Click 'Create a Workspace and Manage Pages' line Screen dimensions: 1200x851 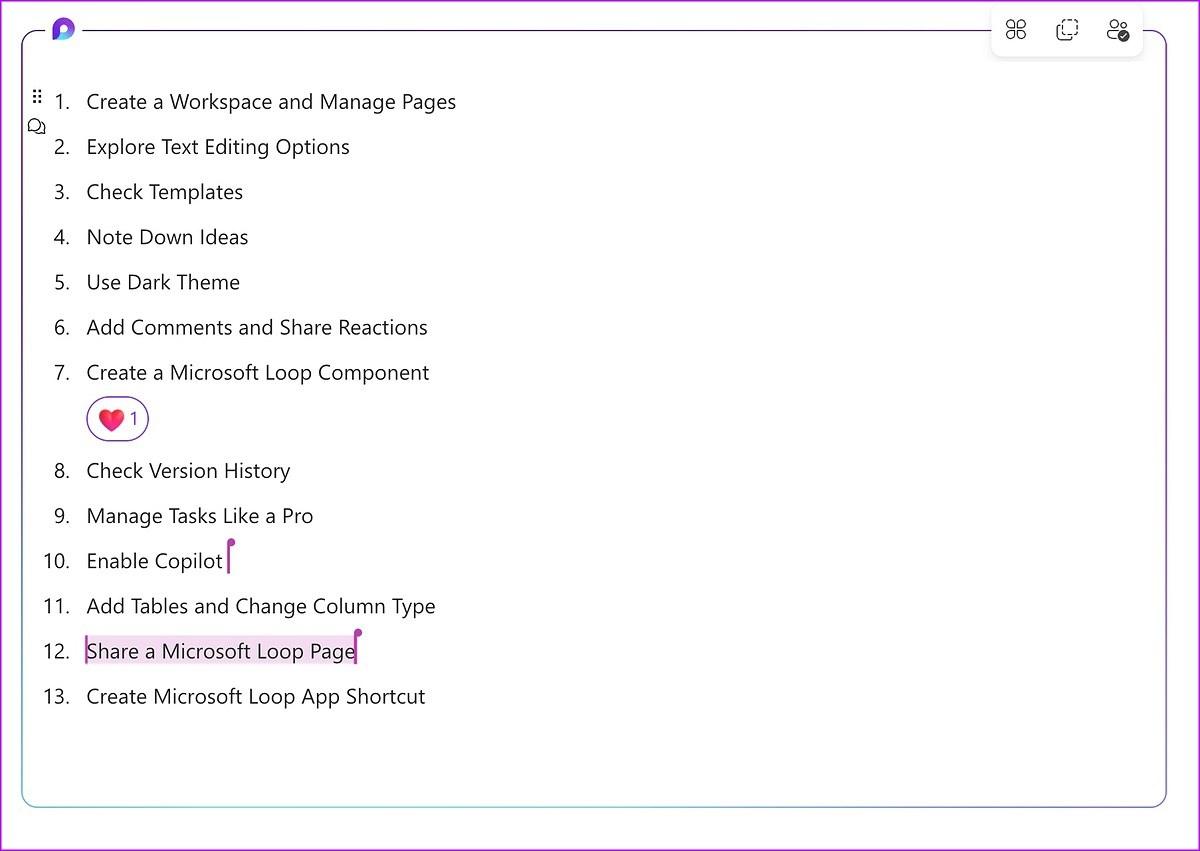point(271,102)
